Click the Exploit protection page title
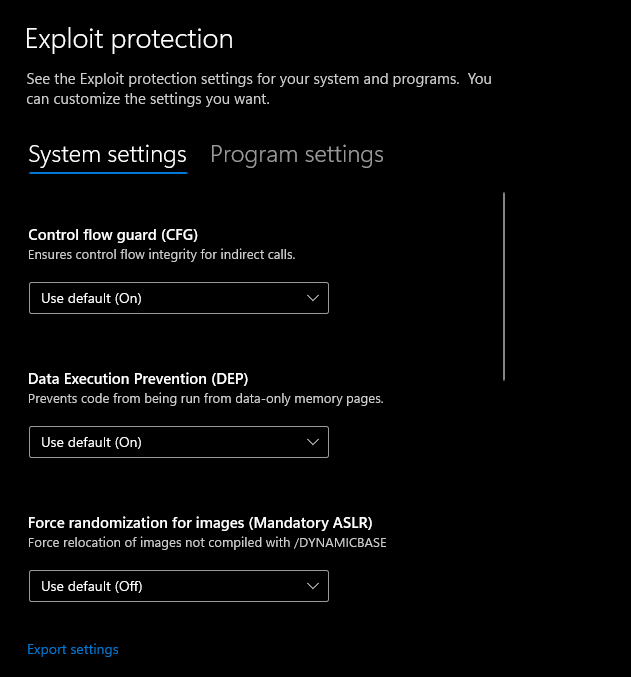The width and height of the screenshot is (631, 677). [129, 39]
